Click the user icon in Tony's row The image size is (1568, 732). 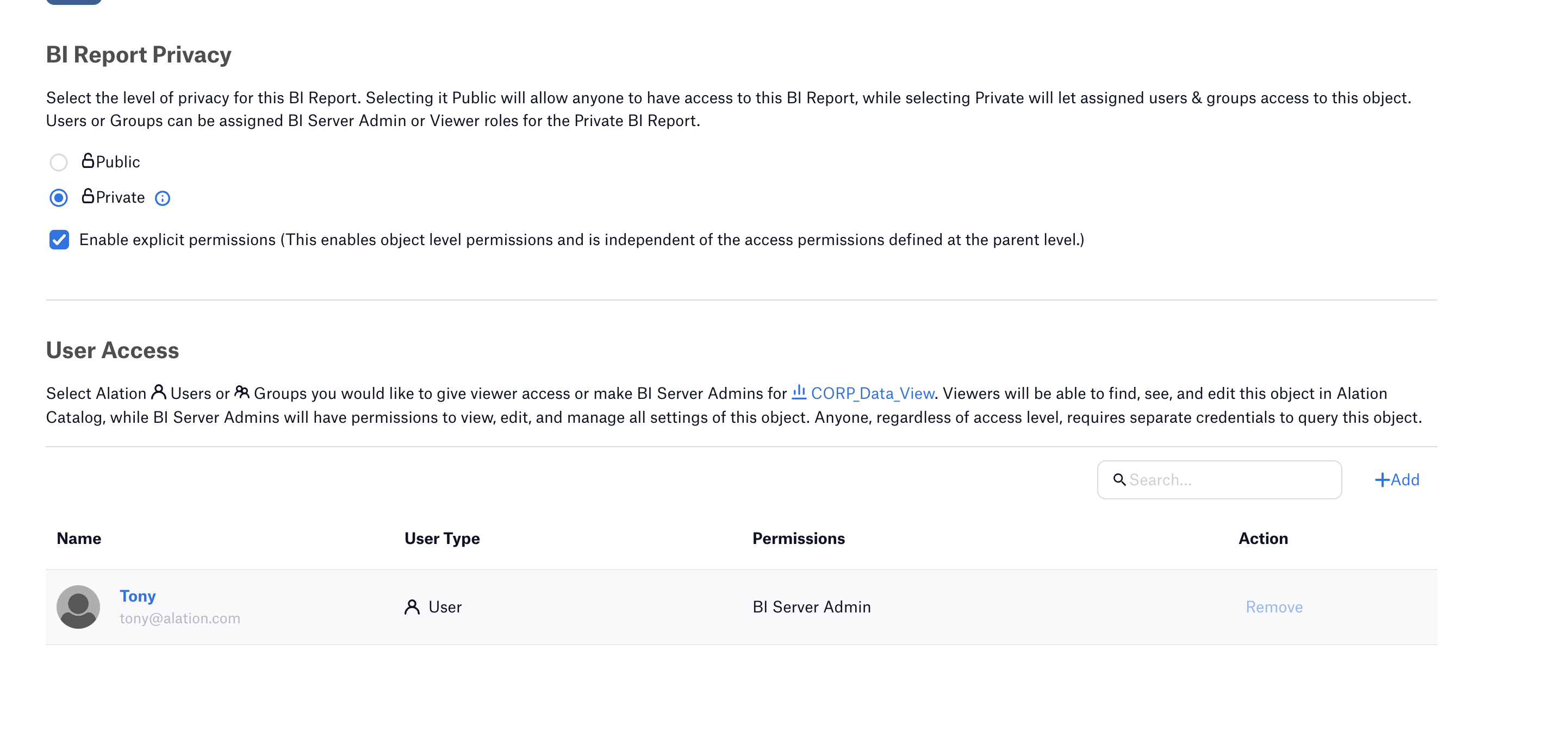[412, 607]
